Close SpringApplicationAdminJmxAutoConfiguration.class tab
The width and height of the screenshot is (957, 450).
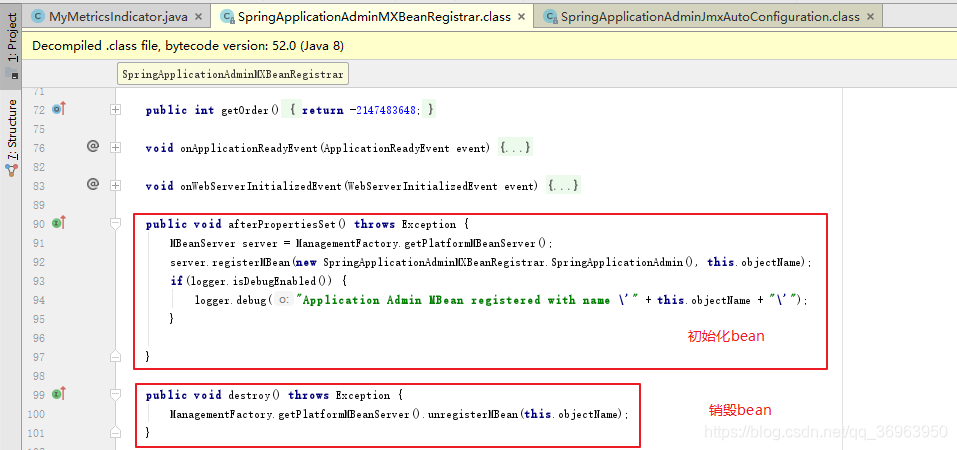point(870,17)
